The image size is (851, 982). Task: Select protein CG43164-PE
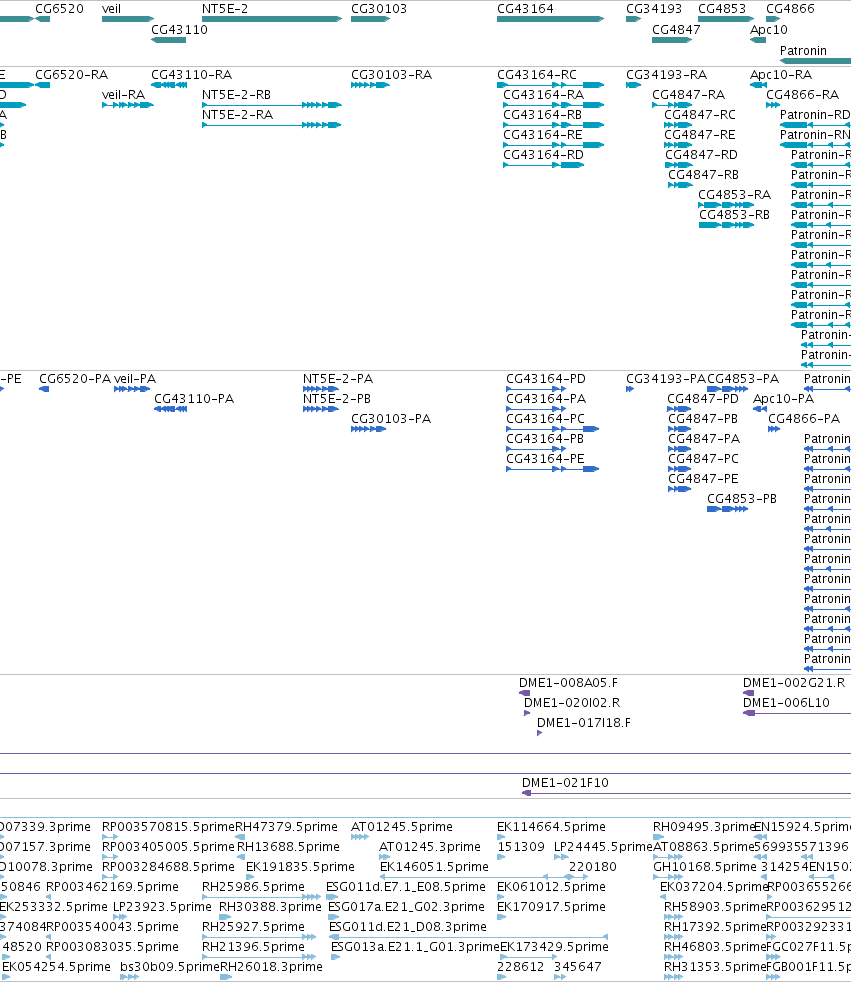pyautogui.click(x=553, y=470)
